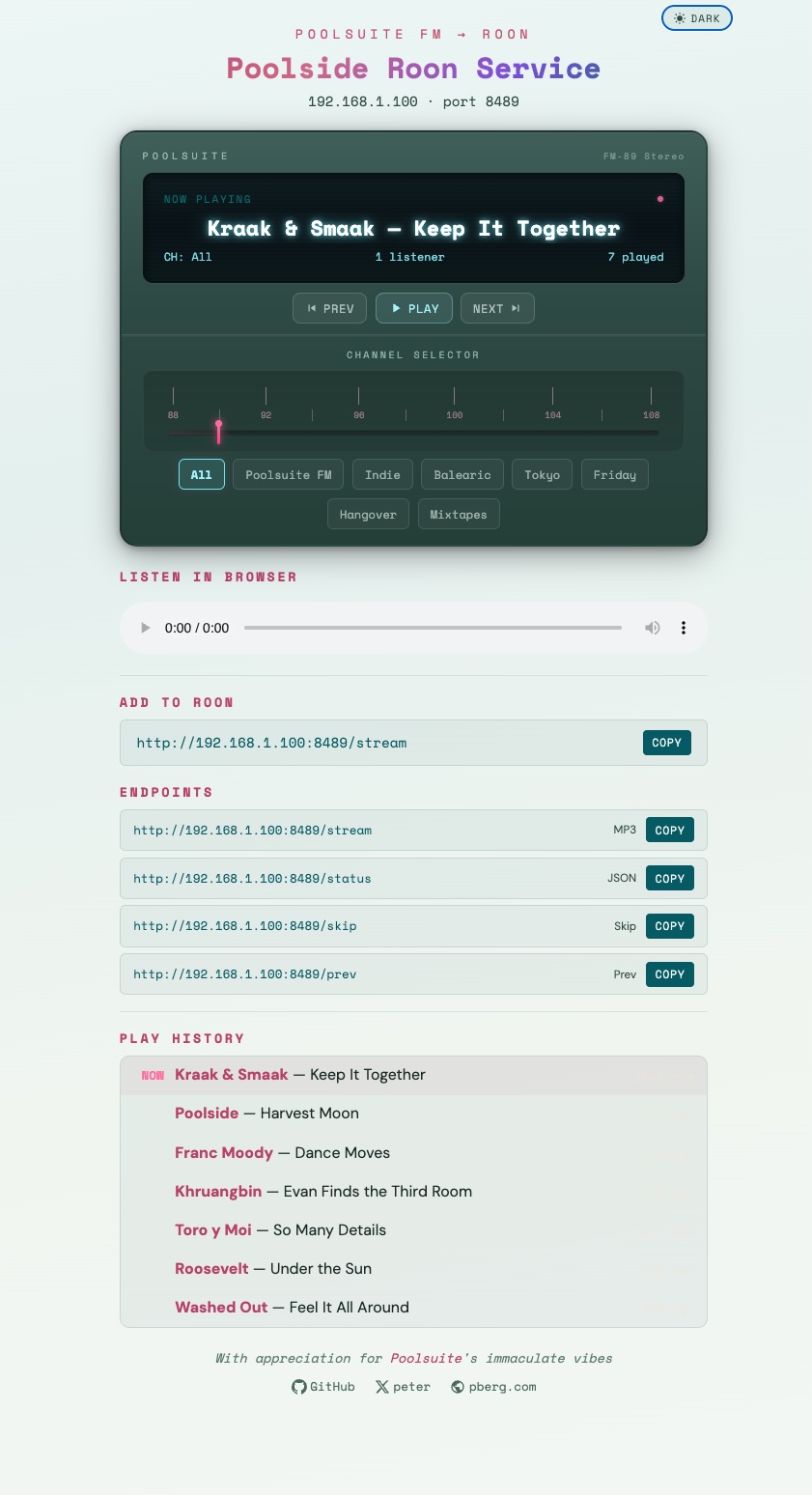812x1495 pixels.
Task: Open the Poolsuite link in the footer
Action: (426, 1358)
